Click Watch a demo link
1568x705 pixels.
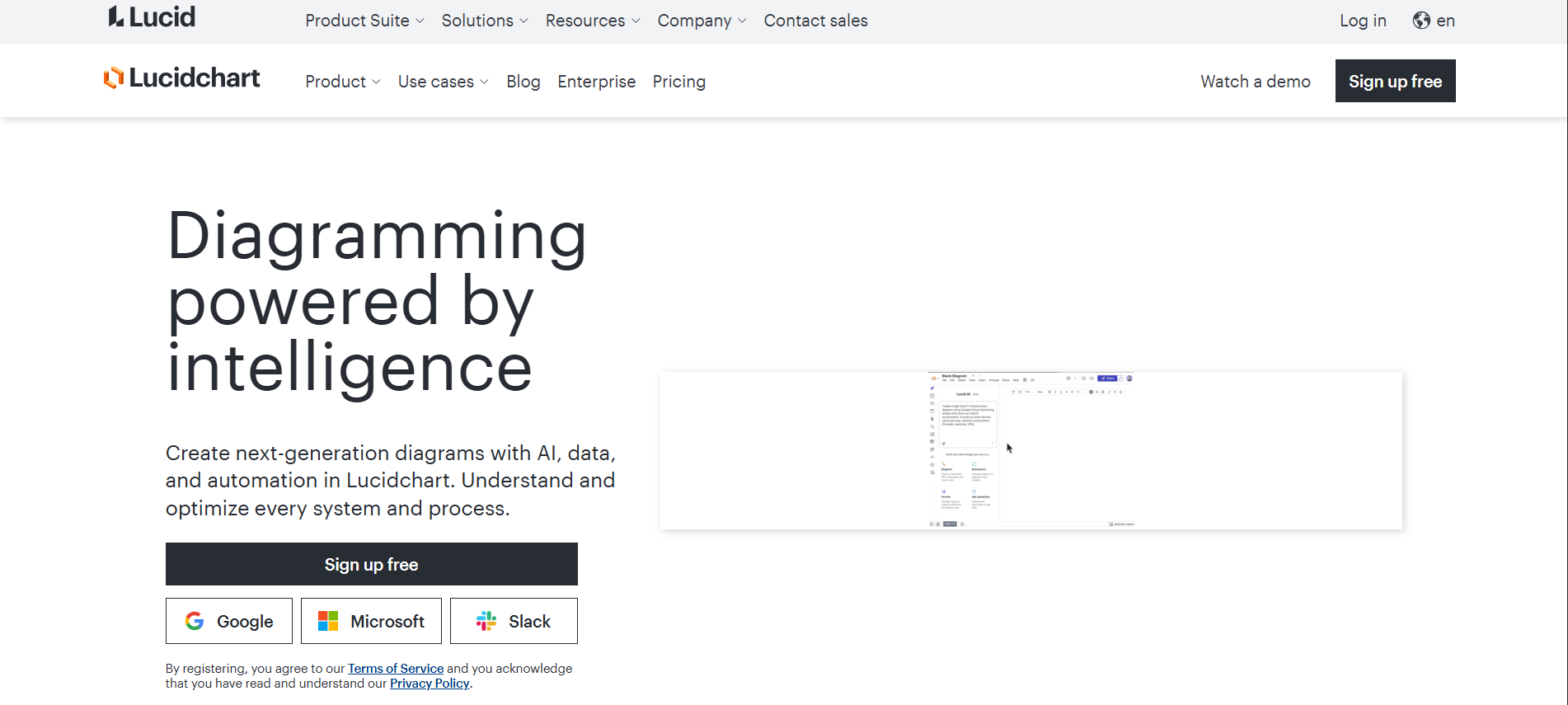(x=1256, y=82)
